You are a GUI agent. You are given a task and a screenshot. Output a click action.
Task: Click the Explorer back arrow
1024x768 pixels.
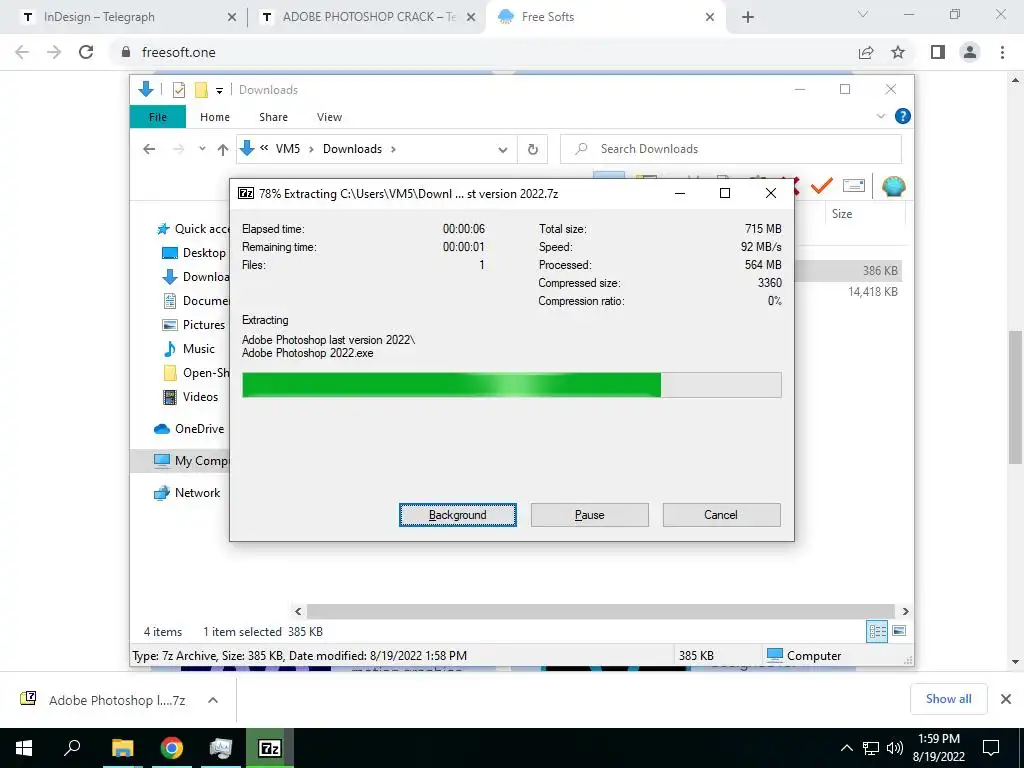(x=149, y=149)
